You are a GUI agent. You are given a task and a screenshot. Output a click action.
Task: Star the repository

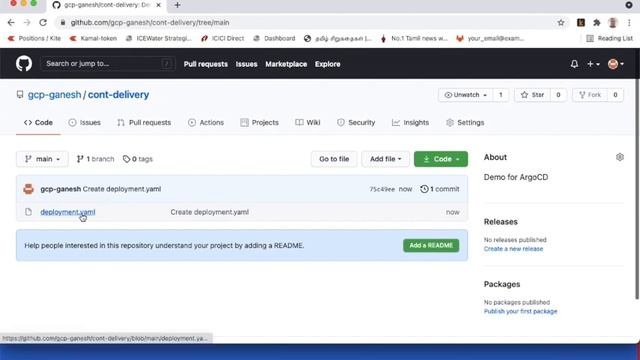[x=532, y=95]
